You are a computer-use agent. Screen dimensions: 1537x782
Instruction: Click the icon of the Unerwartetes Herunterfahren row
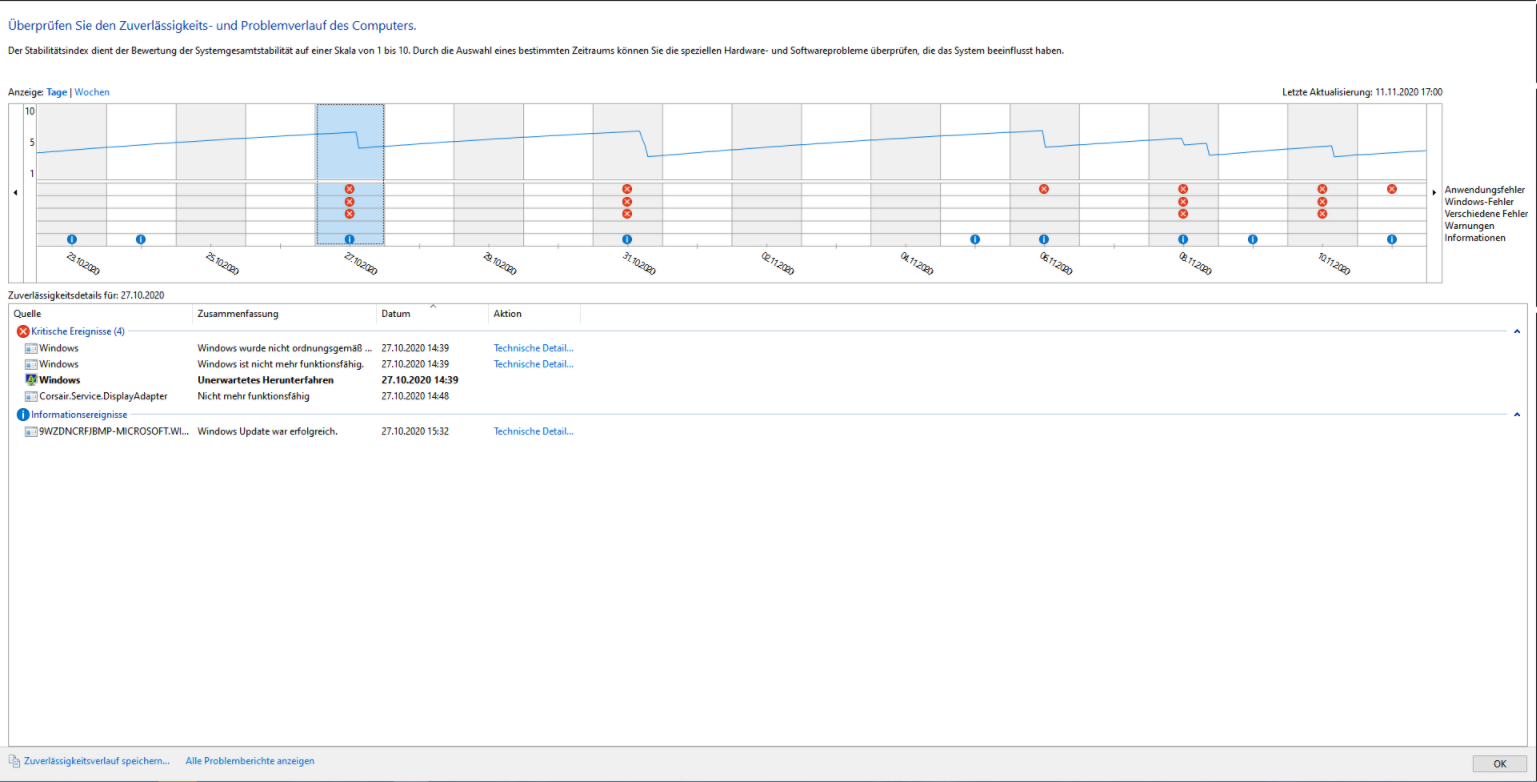point(31,380)
